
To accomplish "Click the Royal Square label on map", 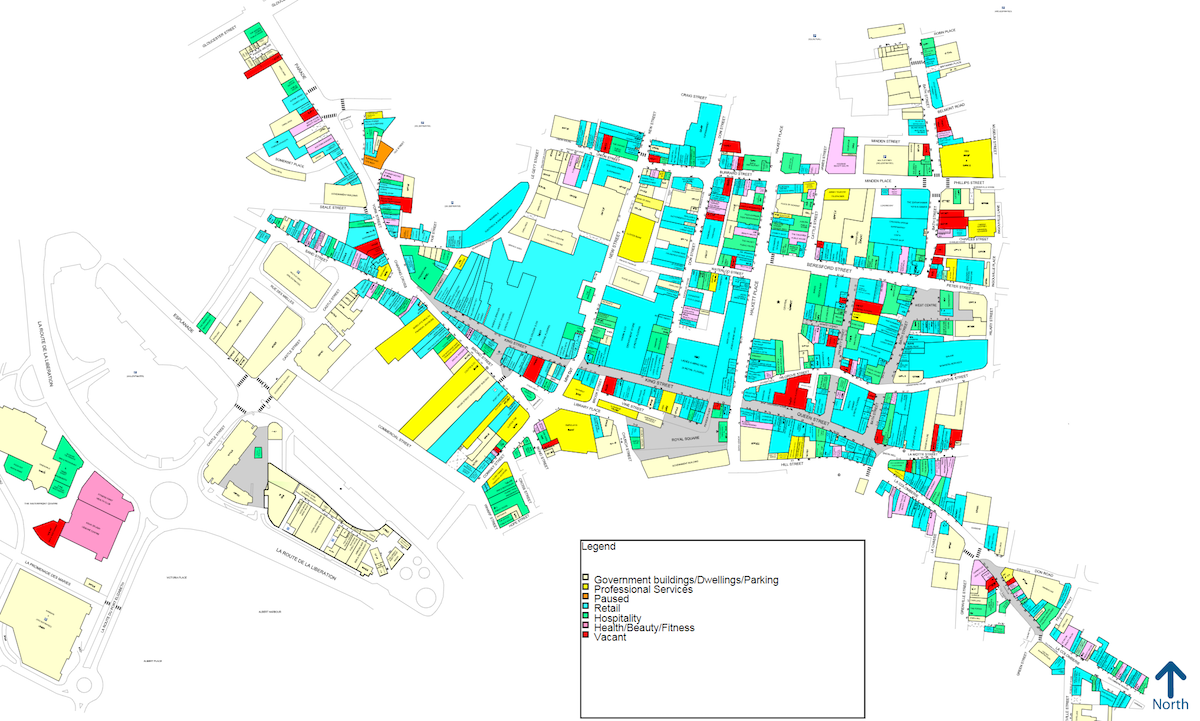I will [x=686, y=439].
